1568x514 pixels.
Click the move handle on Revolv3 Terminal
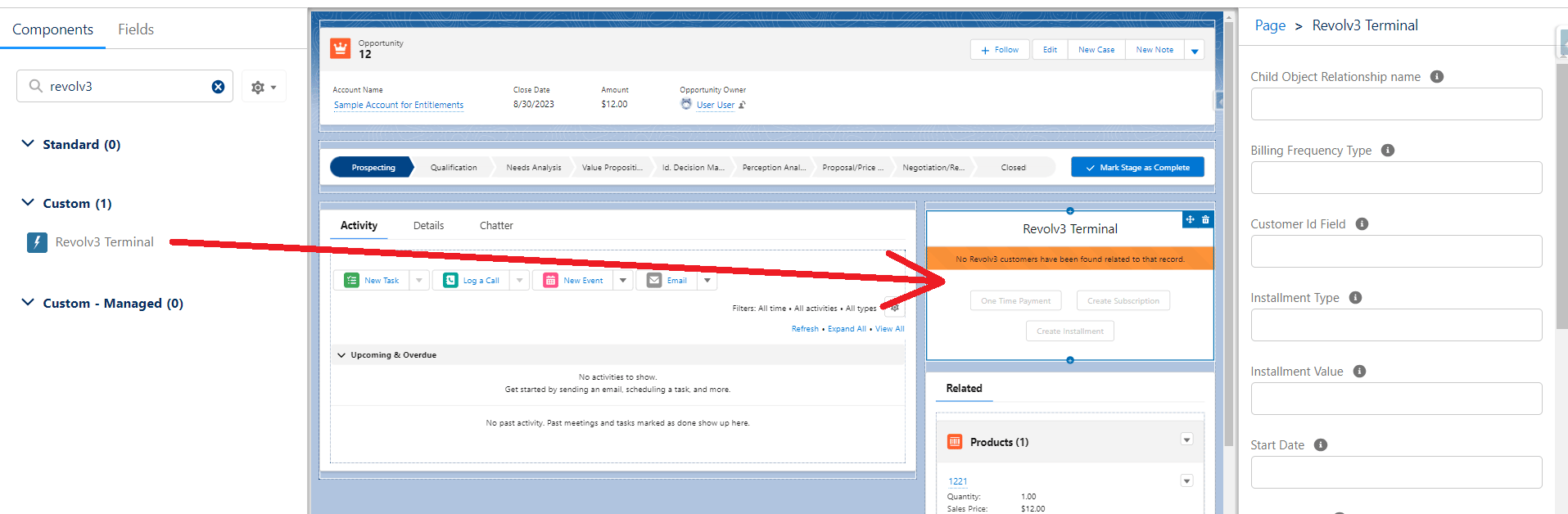point(1190,219)
